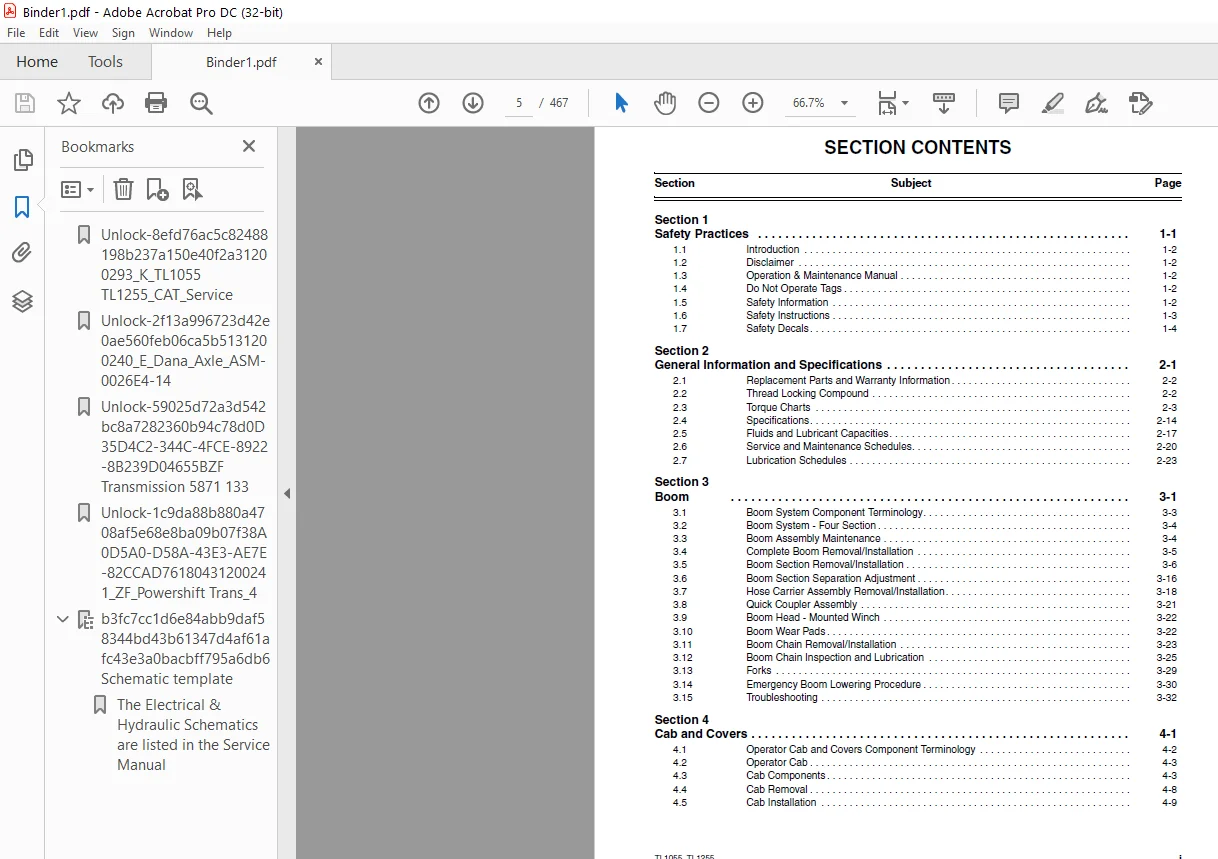Show Page Thumbnails panel
Screen dimensions: 1218x859
(x=22, y=160)
